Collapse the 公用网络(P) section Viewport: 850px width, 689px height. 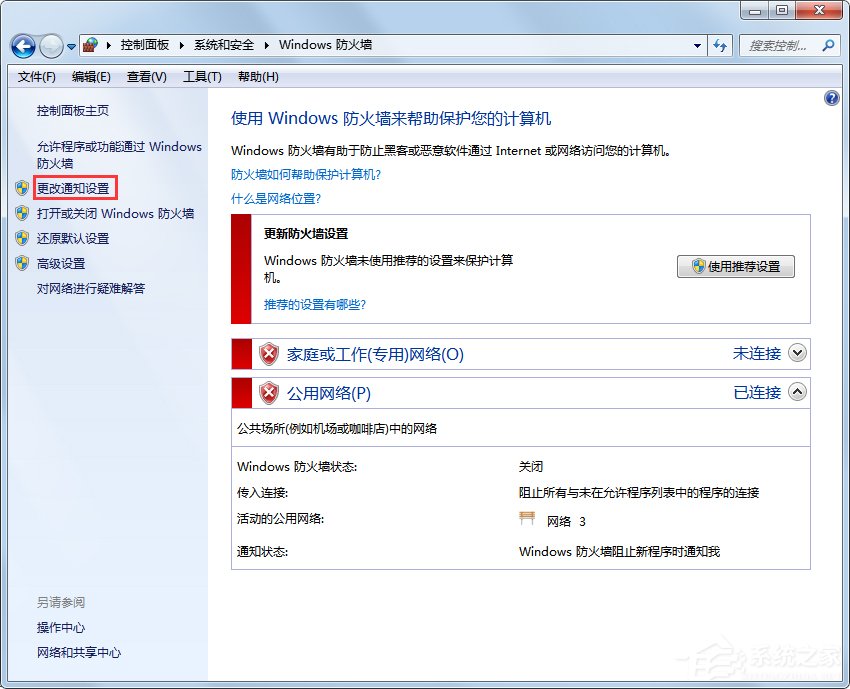tap(797, 392)
